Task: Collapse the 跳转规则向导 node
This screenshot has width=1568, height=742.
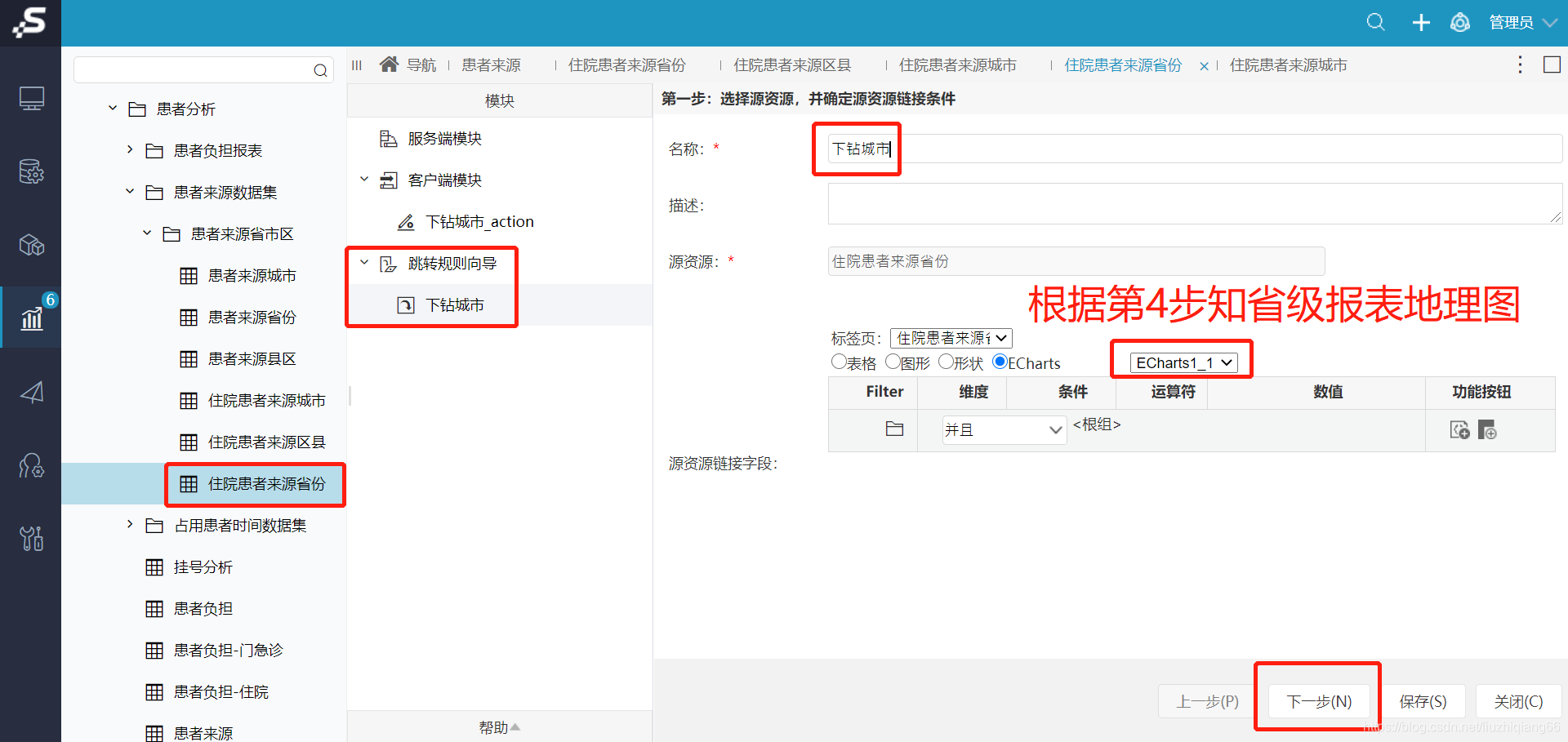Action: [364, 262]
